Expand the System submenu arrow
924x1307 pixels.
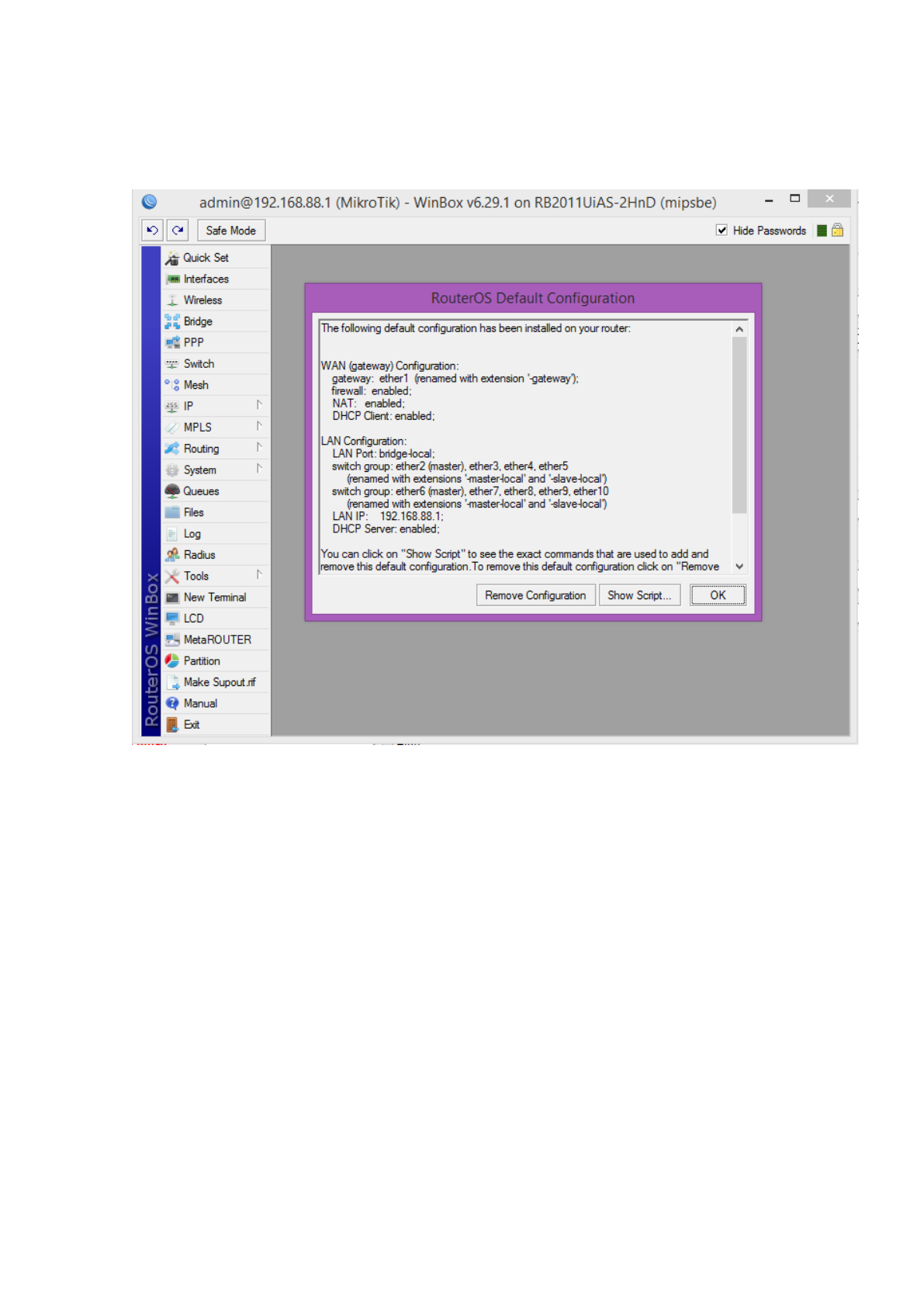(x=259, y=468)
